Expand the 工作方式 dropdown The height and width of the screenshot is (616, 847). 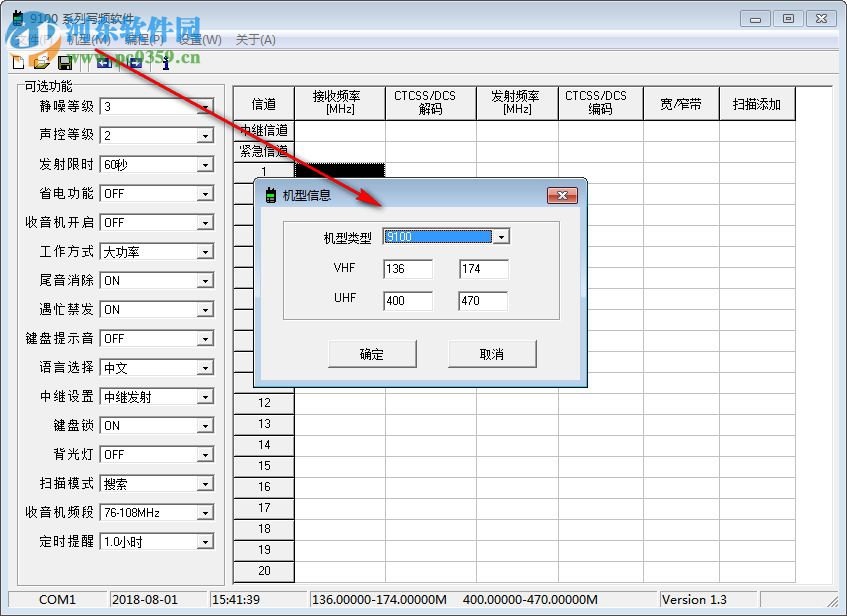205,252
